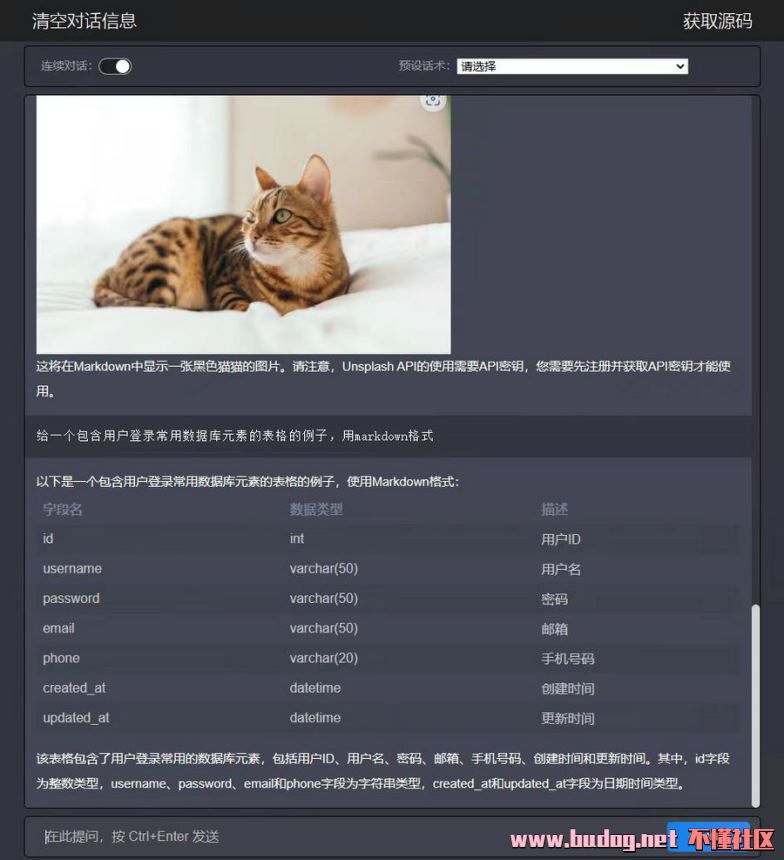Click the 邮箱 description cell

click(554, 629)
